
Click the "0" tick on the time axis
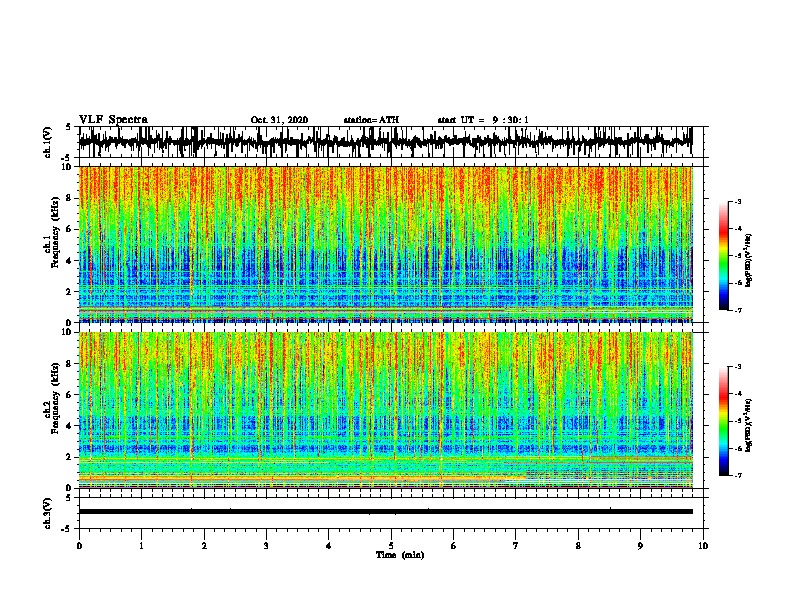click(x=79, y=546)
